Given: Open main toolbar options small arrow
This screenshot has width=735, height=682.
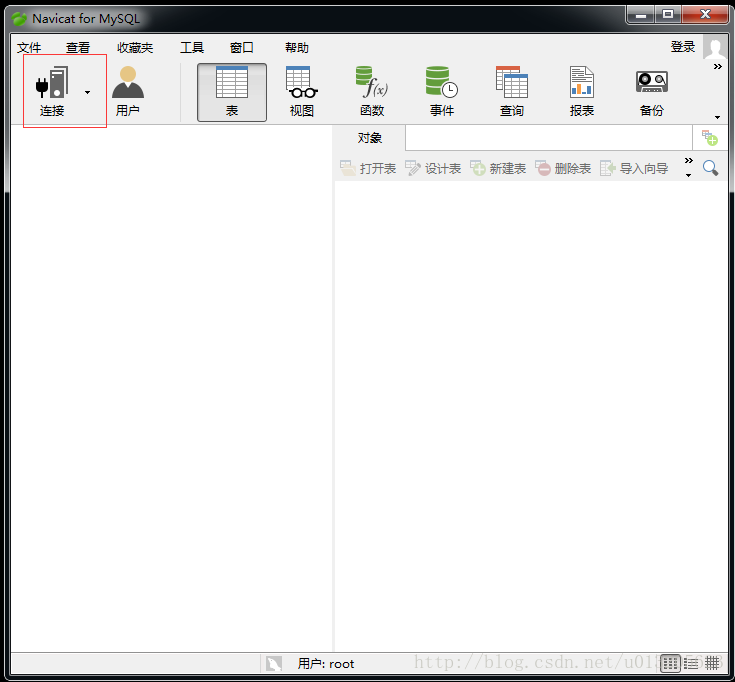Looking at the screenshot, I should pos(717,117).
